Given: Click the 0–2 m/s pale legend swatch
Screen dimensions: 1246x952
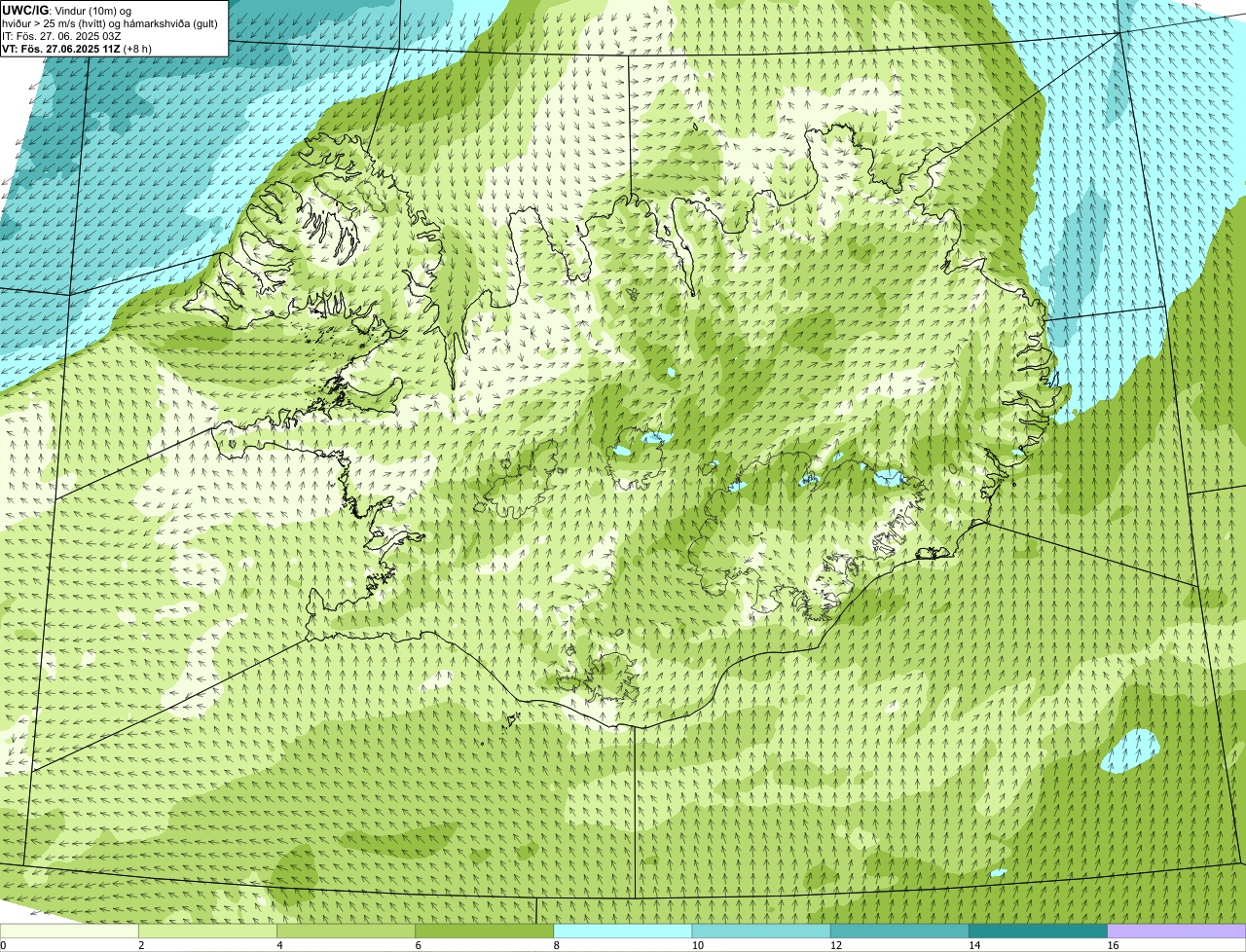Looking at the screenshot, I should (69, 932).
